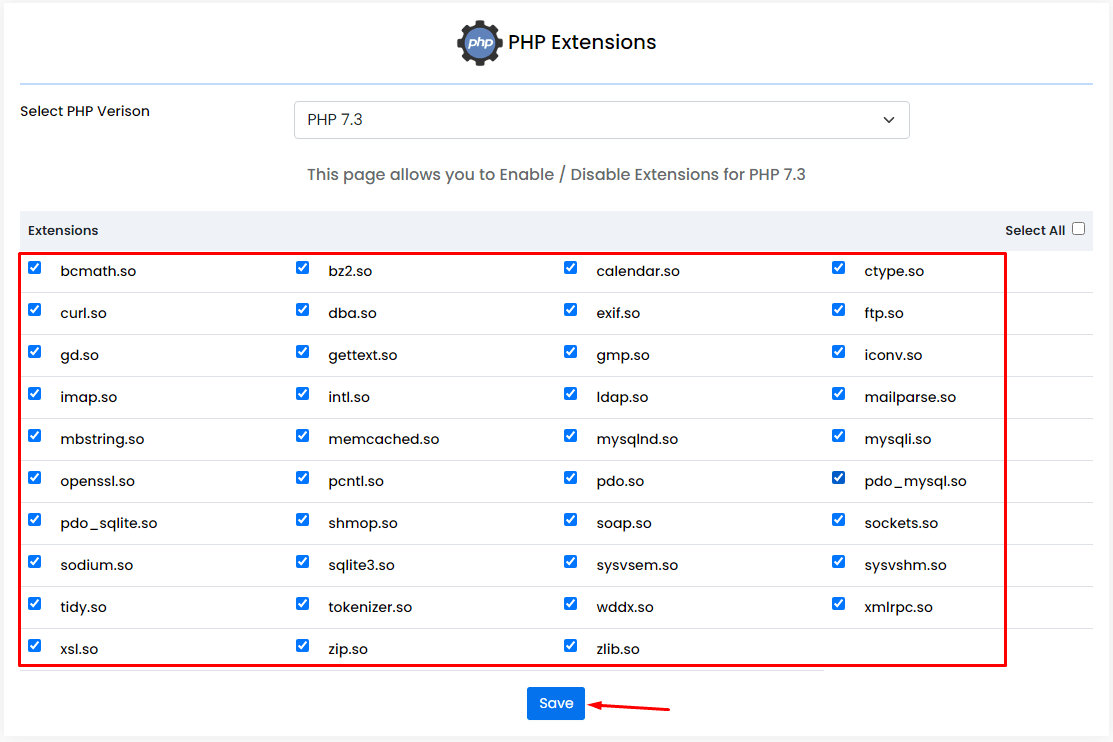Disable the dba.so extension

pos(302,310)
